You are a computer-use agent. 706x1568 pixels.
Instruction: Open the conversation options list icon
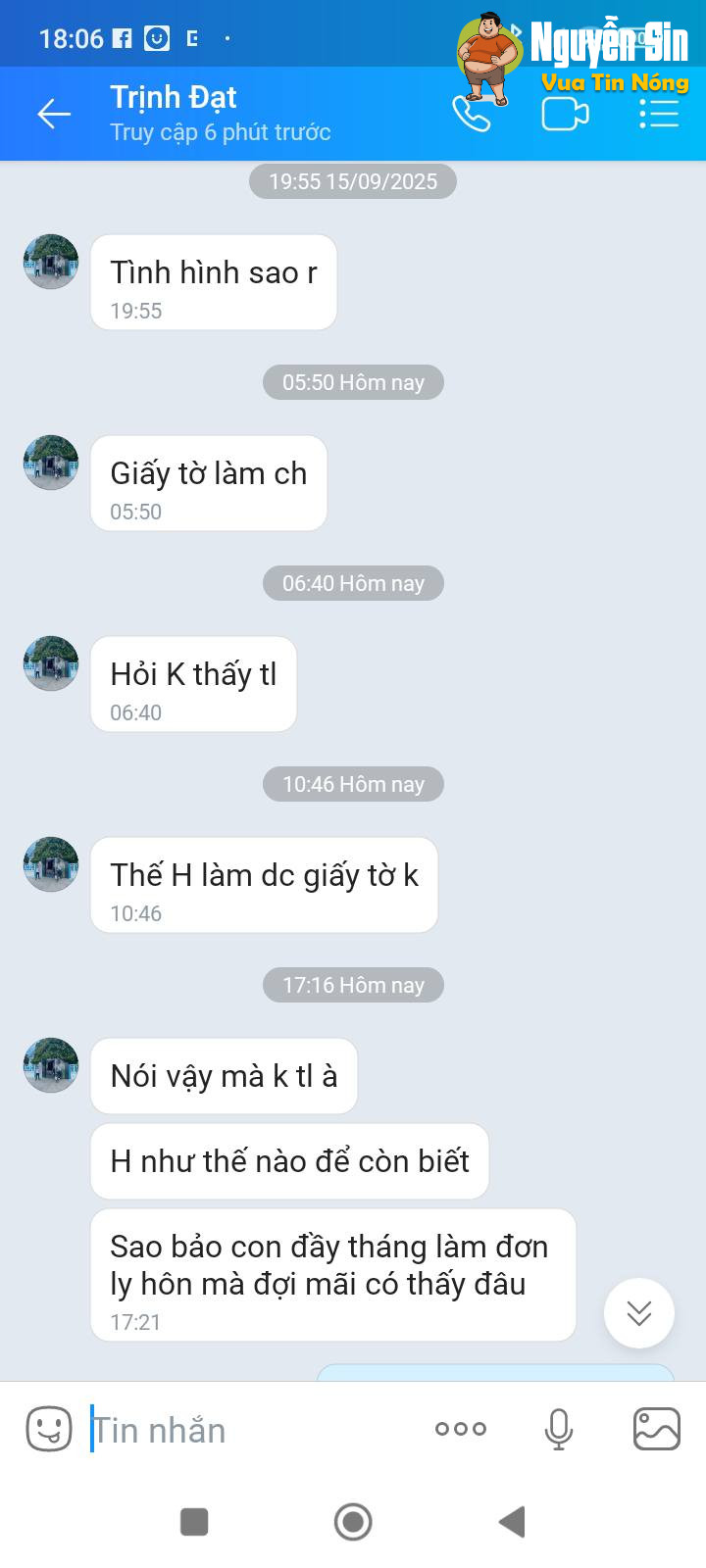pos(659,115)
